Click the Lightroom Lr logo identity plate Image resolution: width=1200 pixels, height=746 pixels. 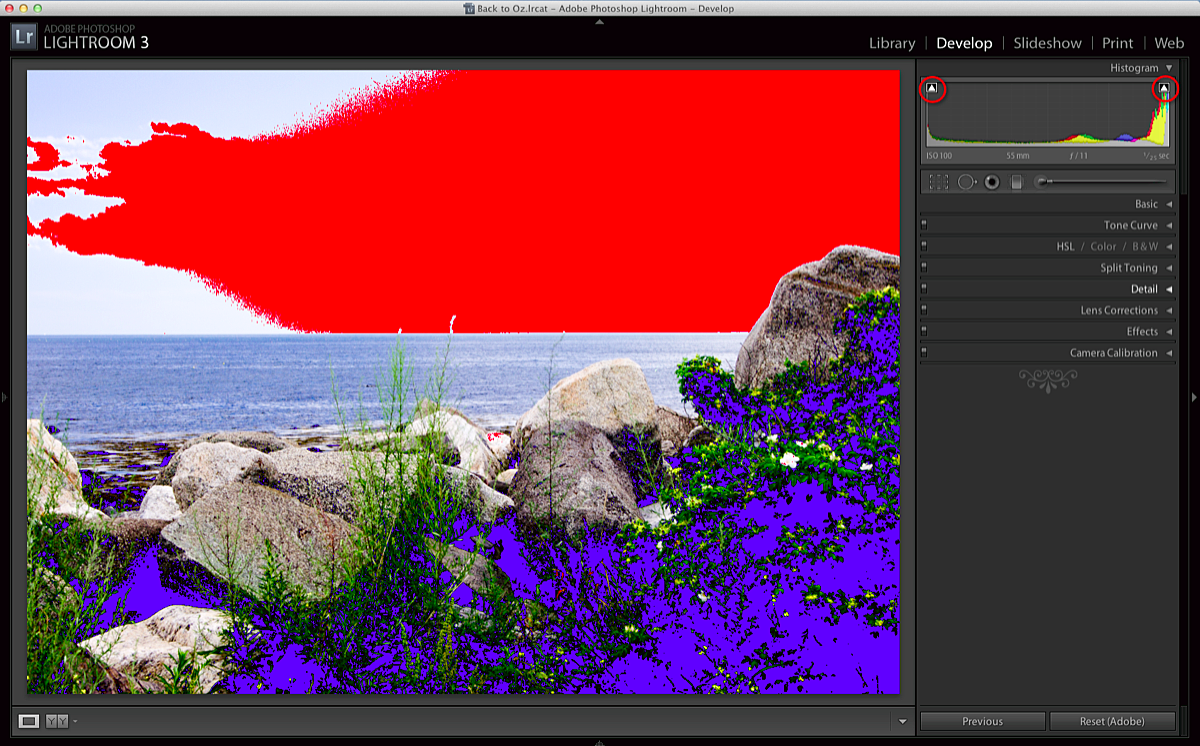(x=24, y=37)
